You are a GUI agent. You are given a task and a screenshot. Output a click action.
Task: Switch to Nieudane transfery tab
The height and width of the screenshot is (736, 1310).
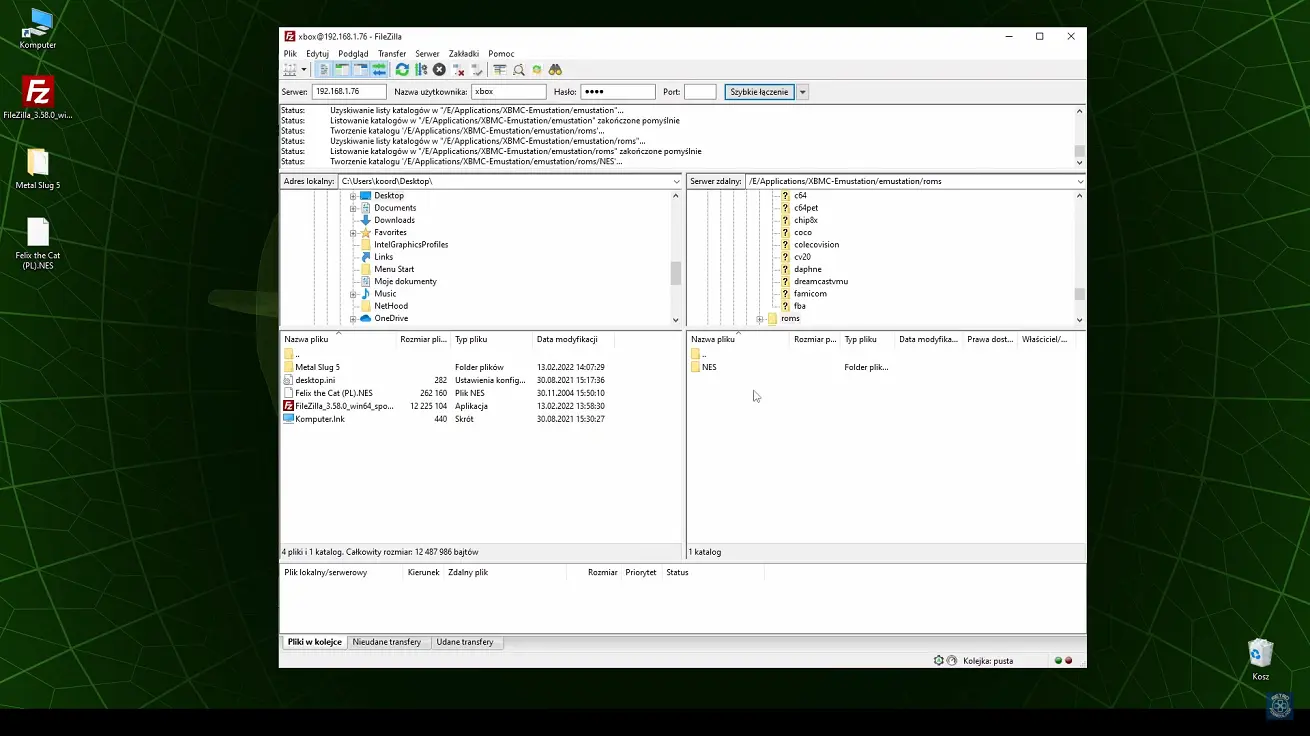point(386,642)
